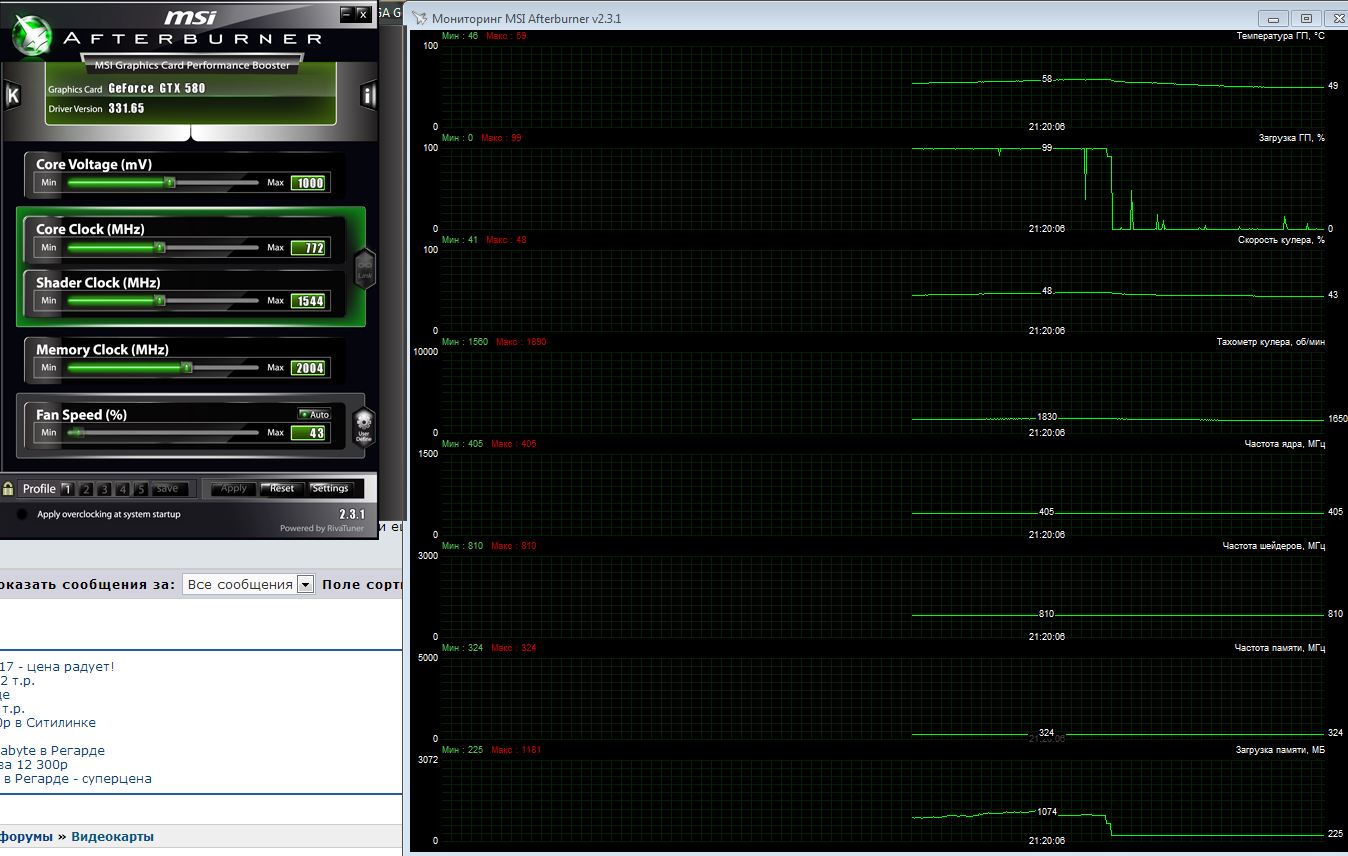Viewport: 1348px width, 856px height.
Task: Click the 'Тахометр кулера, об/мин' graph label
Action: pos(1270,342)
